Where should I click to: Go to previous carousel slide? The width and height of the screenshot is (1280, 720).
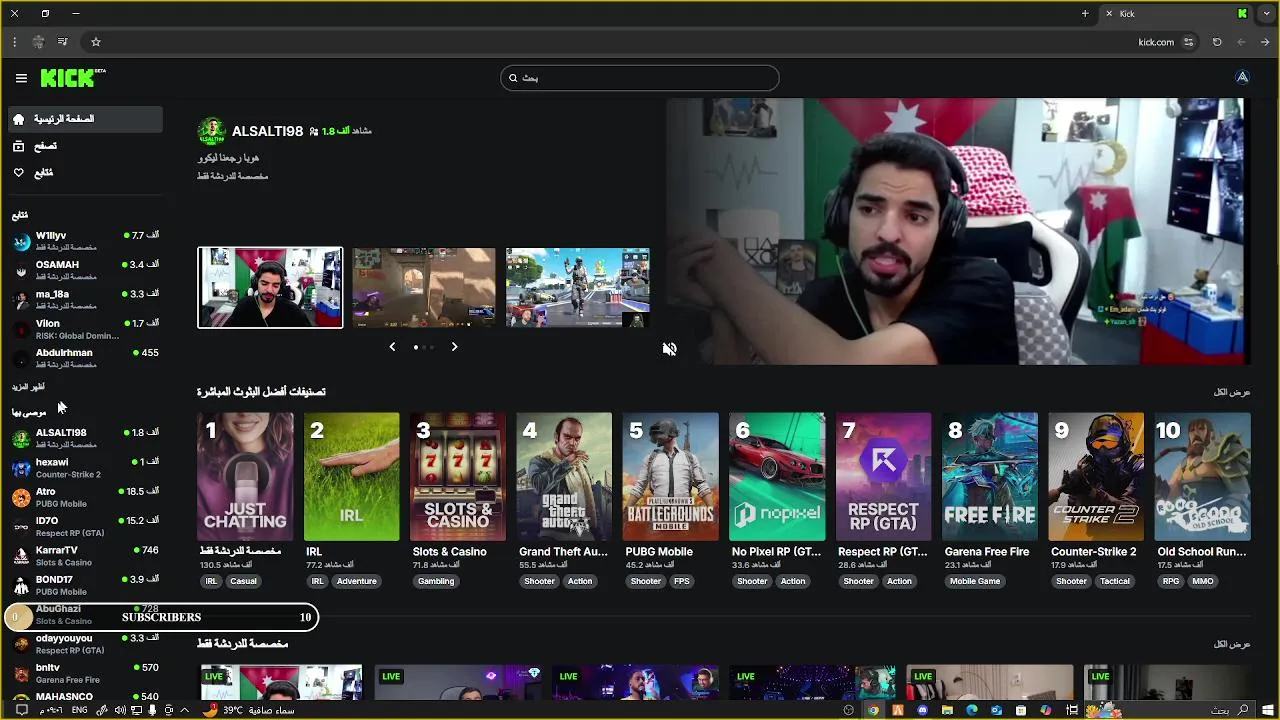pyautogui.click(x=392, y=347)
